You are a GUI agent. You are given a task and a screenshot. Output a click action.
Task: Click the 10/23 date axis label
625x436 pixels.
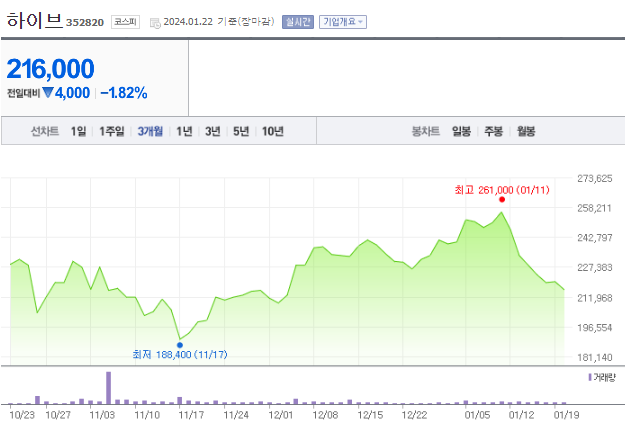(x=22, y=415)
